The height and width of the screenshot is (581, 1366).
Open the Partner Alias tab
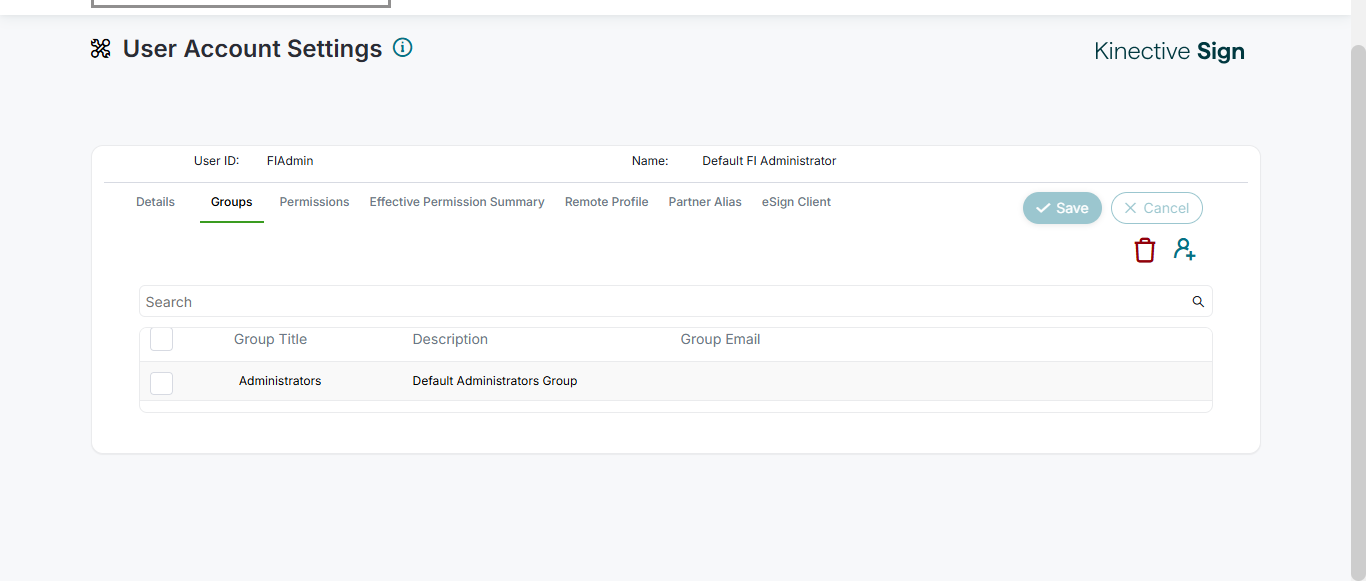tap(705, 202)
